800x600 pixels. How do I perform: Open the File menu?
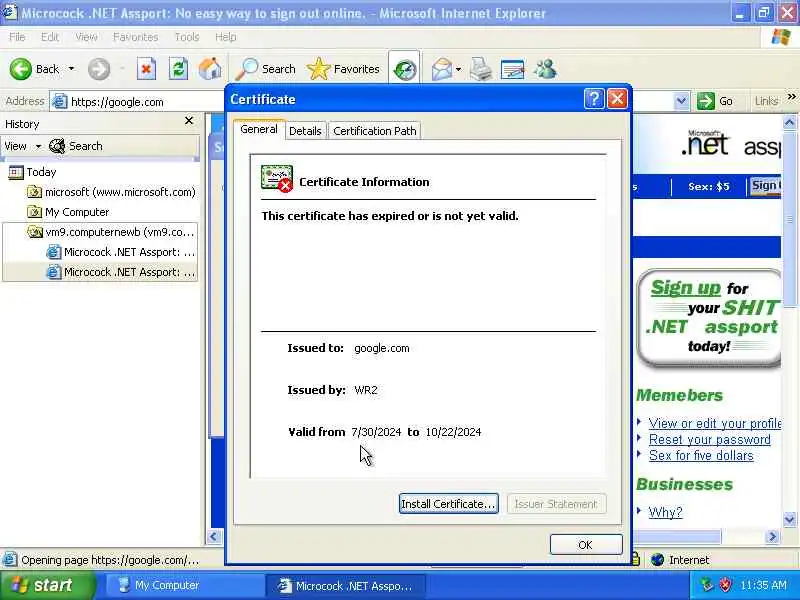17,37
